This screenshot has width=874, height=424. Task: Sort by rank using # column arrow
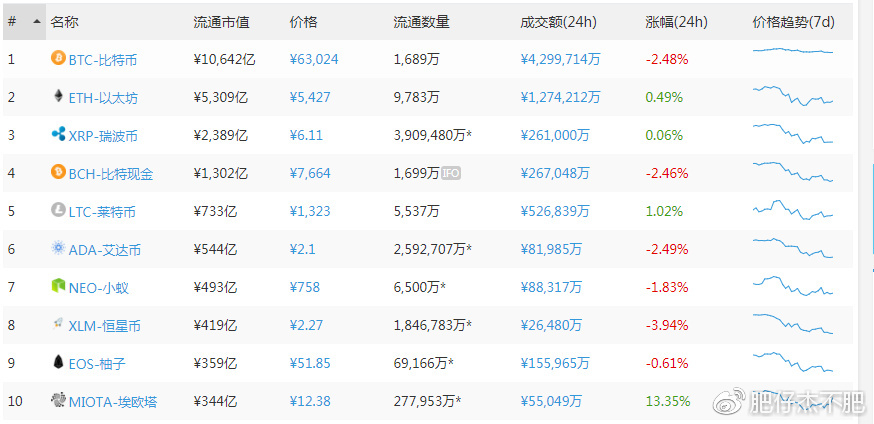coord(37,22)
